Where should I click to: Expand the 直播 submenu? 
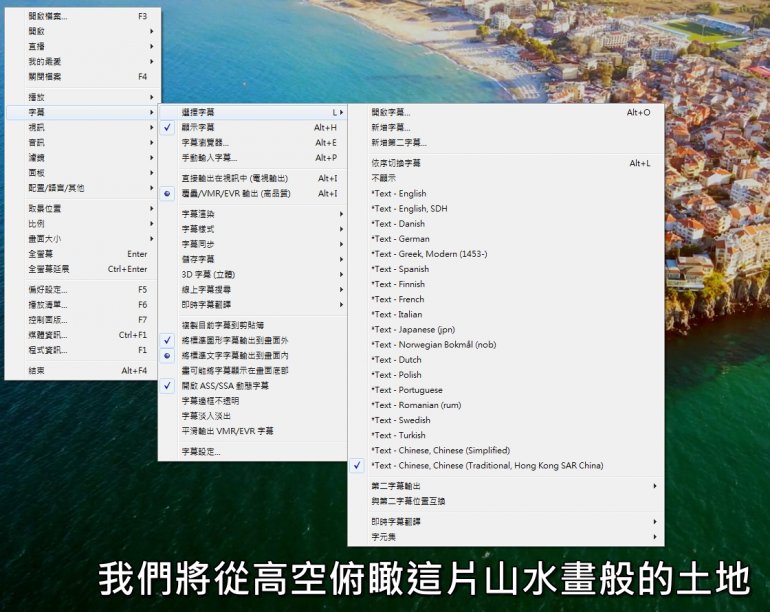[82, 46]
